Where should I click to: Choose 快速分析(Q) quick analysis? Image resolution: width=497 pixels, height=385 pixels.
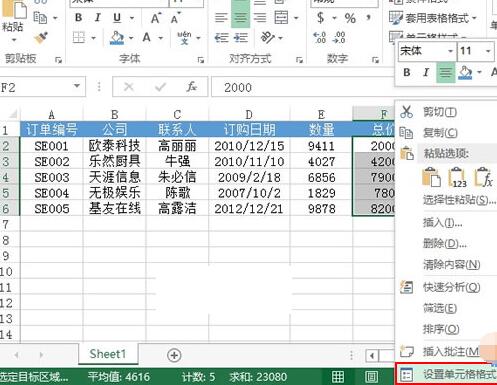(x=445, y=287)
